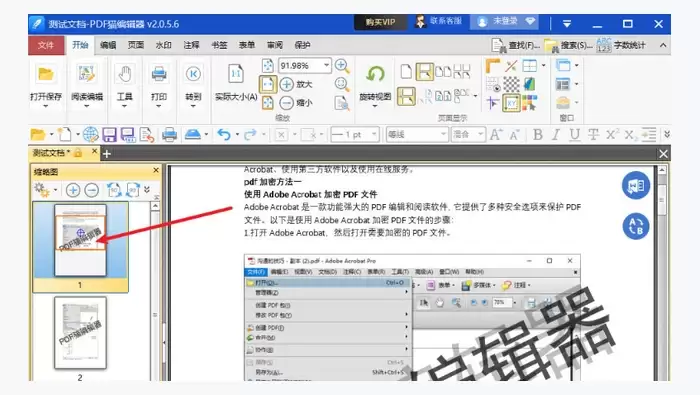The image size is (700, 395).
Task: Click the blue scanner icon
Action: (x=193, y=134)
